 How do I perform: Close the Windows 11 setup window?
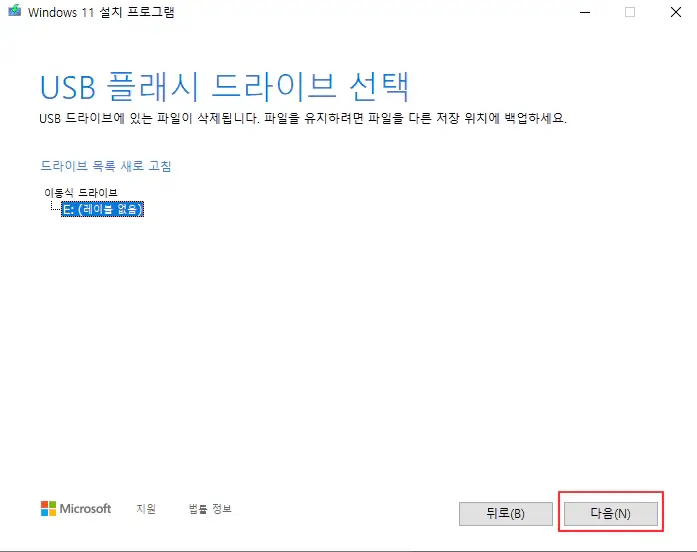(676, 12)
